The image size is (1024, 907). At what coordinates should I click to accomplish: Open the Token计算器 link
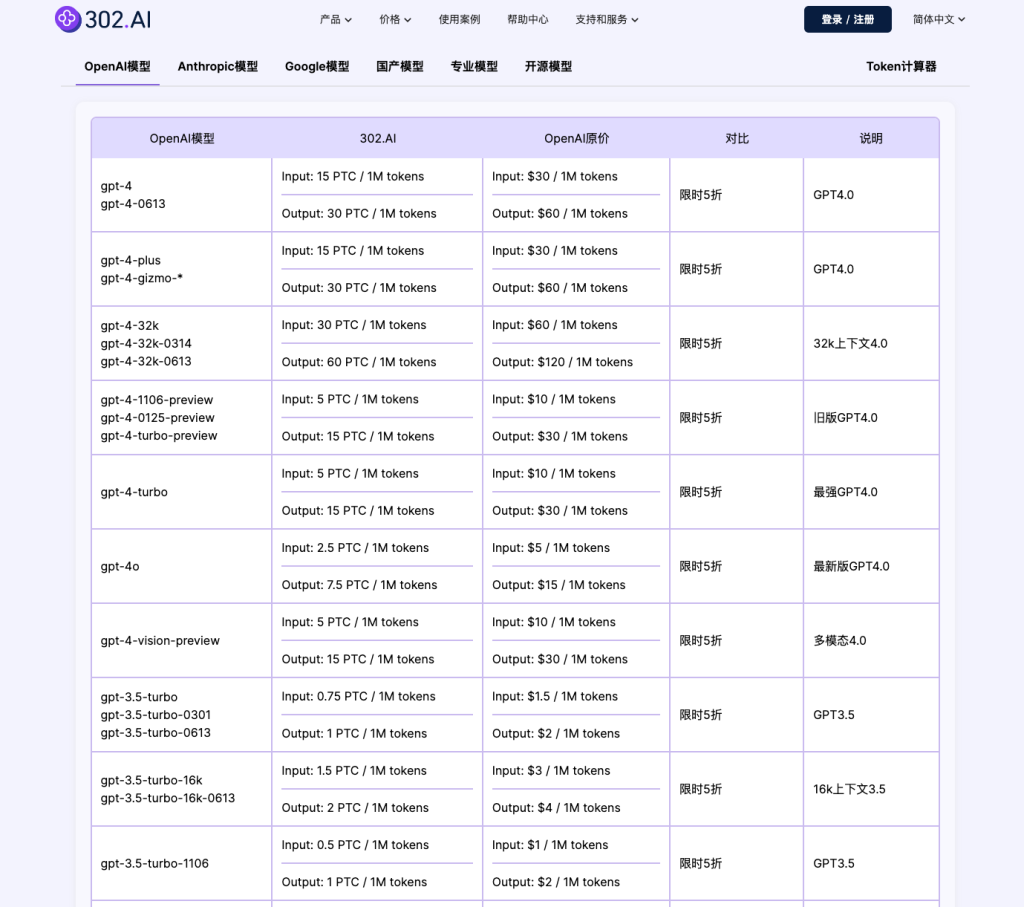coord(901,67)
